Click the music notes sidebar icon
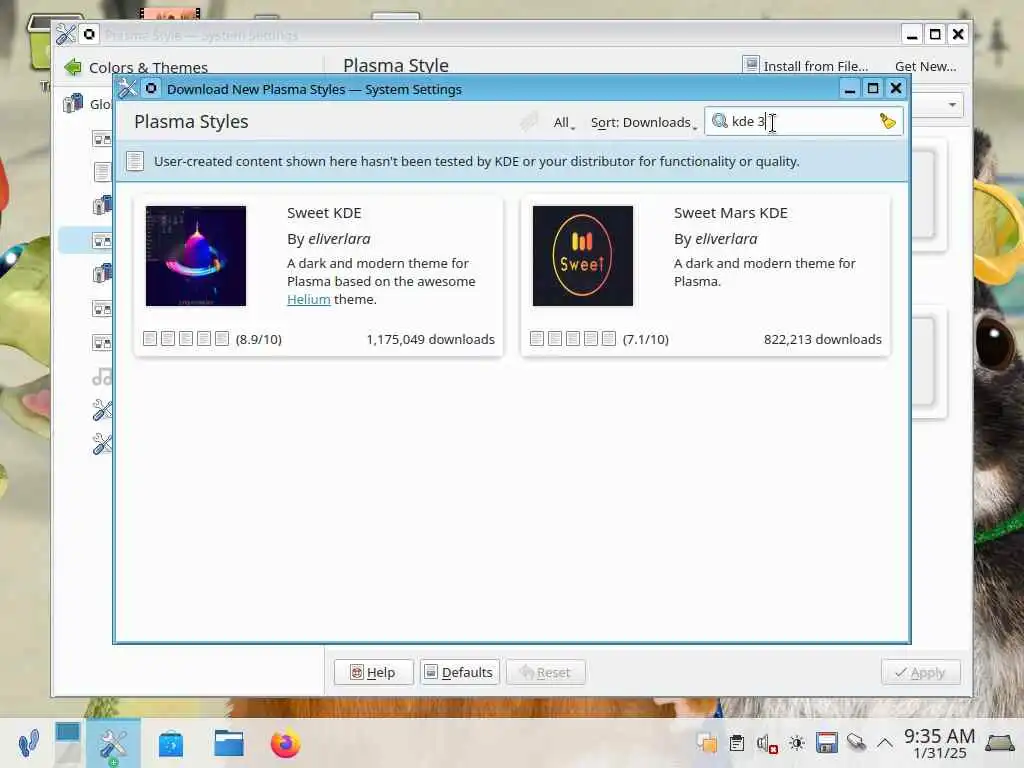Screen dimensions: 1024x768 [x=102, y=377]
